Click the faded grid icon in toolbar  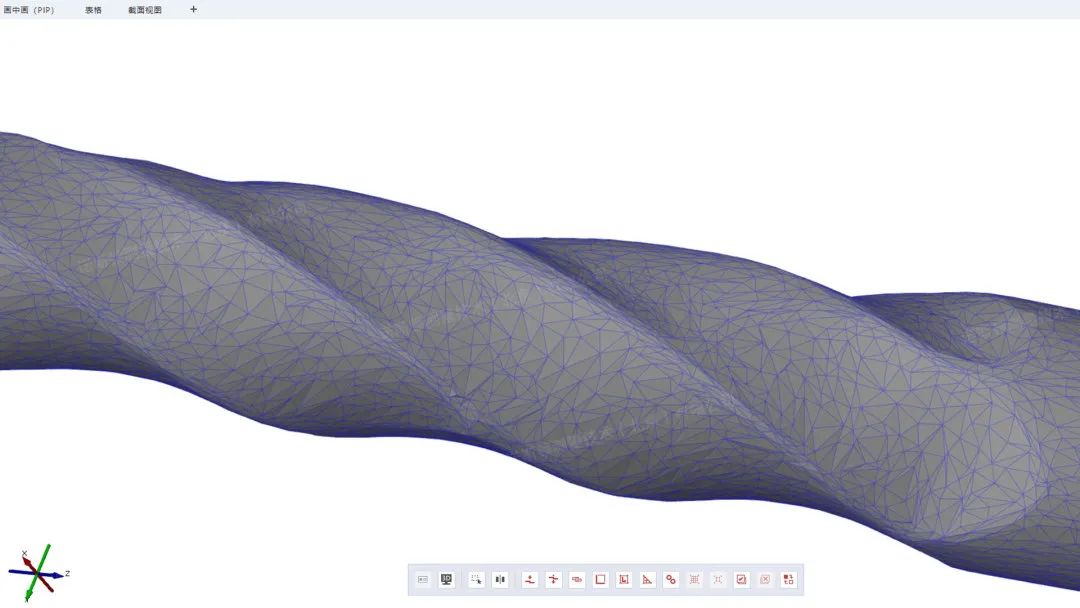coord(695,579)
